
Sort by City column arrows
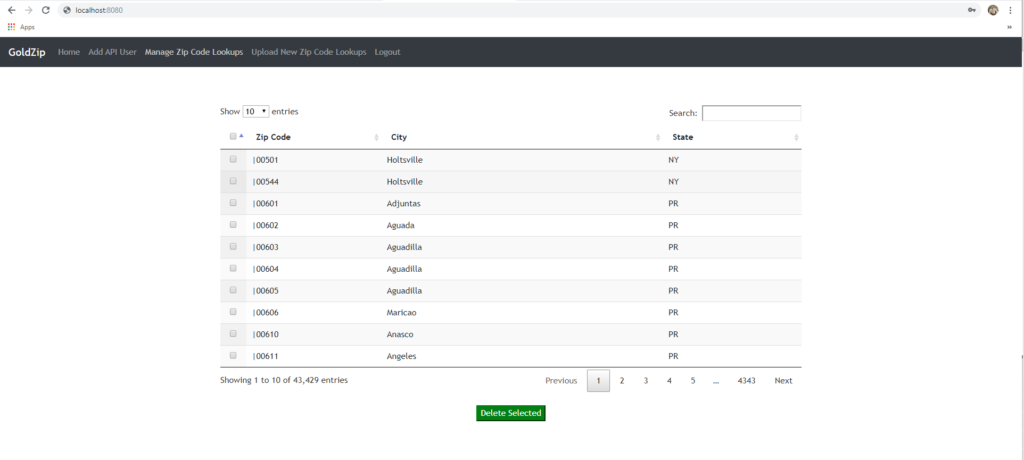click(658, 138)
